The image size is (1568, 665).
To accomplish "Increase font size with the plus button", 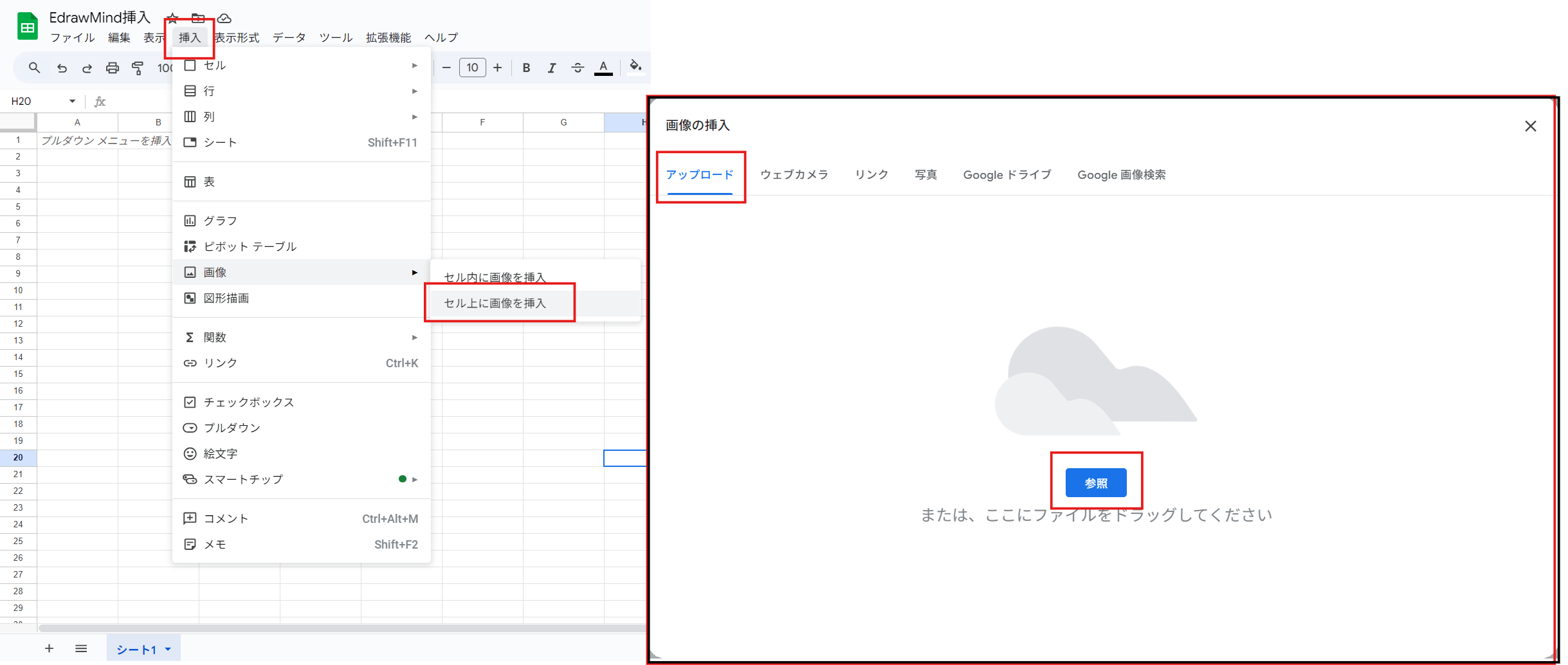I will [x=497, y=68].
